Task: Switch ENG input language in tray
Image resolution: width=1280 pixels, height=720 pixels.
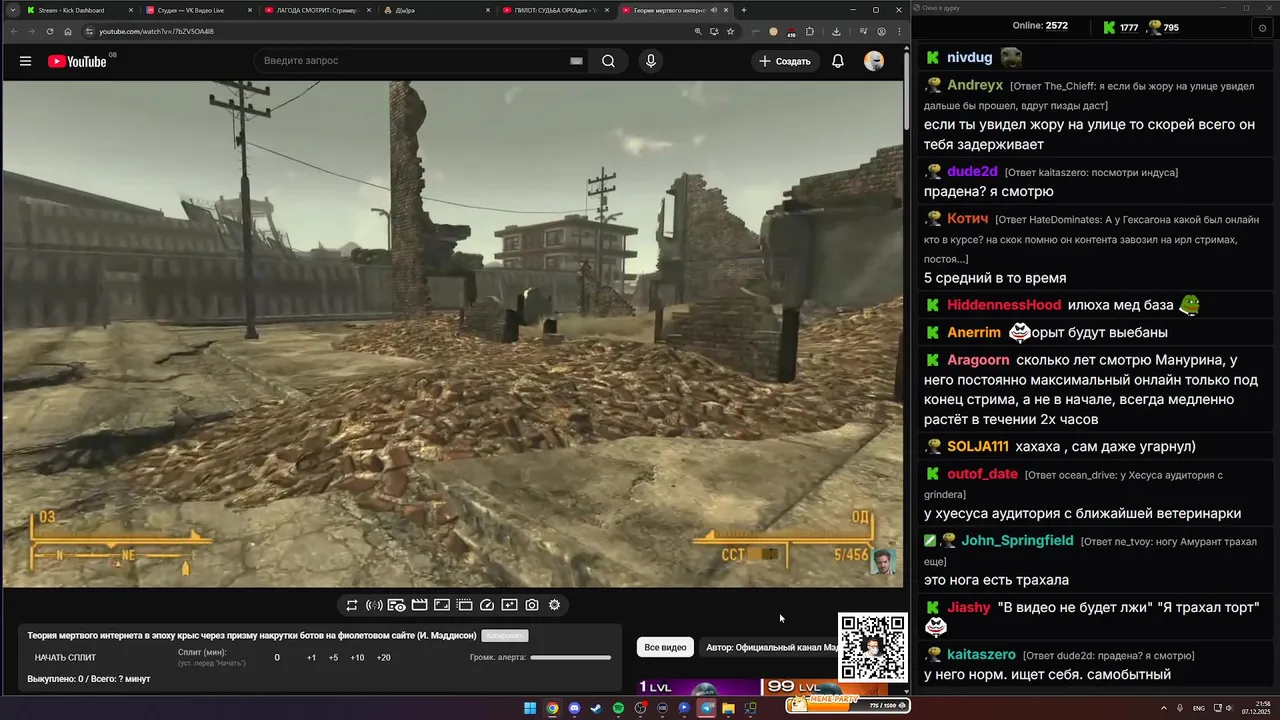Action: [1198, 708]
